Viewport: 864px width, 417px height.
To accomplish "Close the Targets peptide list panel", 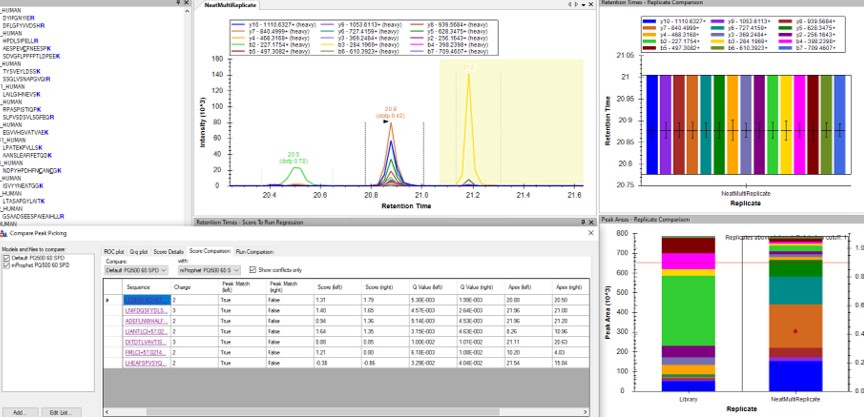I will pyautogui.click(x=186, y=3).
